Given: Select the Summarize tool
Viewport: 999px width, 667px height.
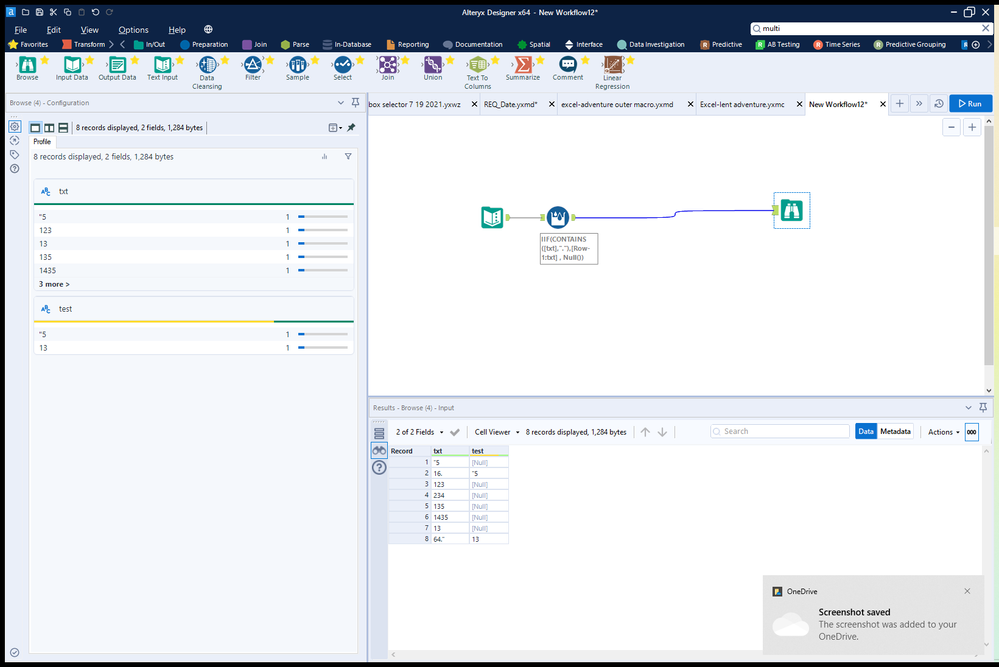Looking at the screenshot, I should pos(522,68).
